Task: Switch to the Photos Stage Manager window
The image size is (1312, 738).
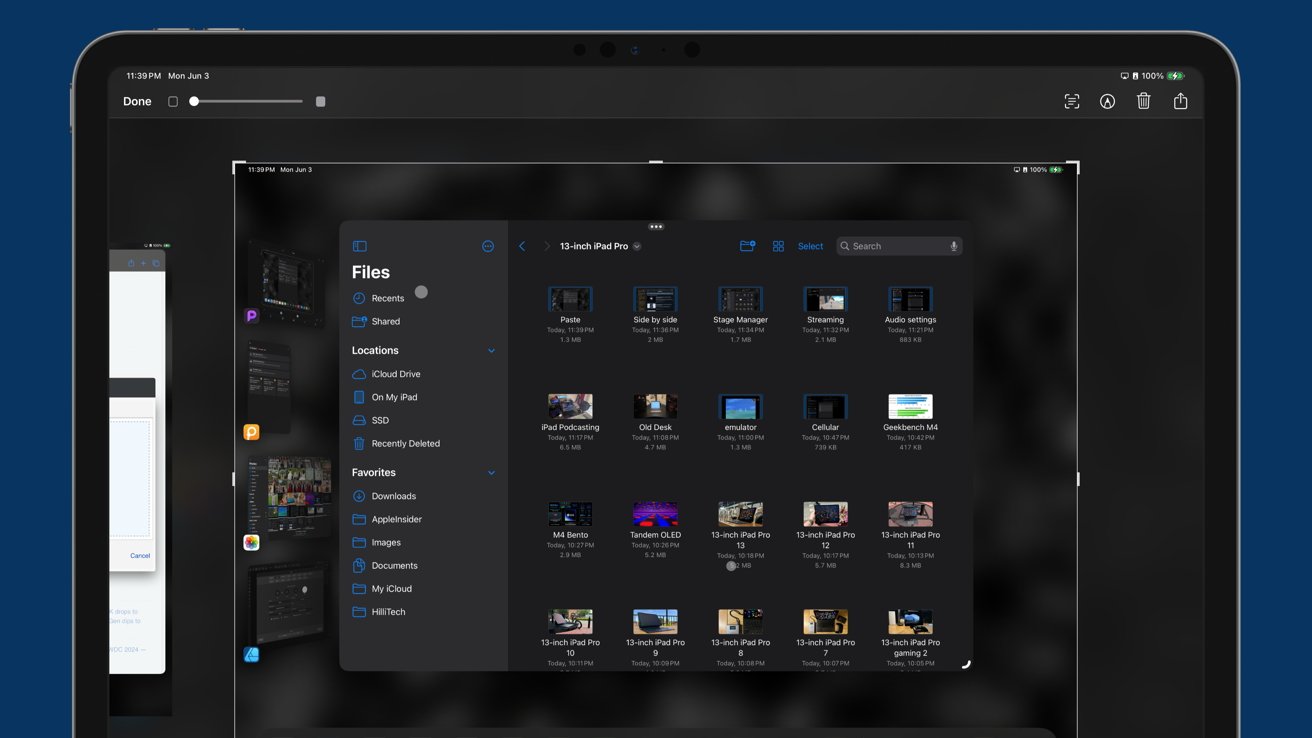Action: coord(288,503)
